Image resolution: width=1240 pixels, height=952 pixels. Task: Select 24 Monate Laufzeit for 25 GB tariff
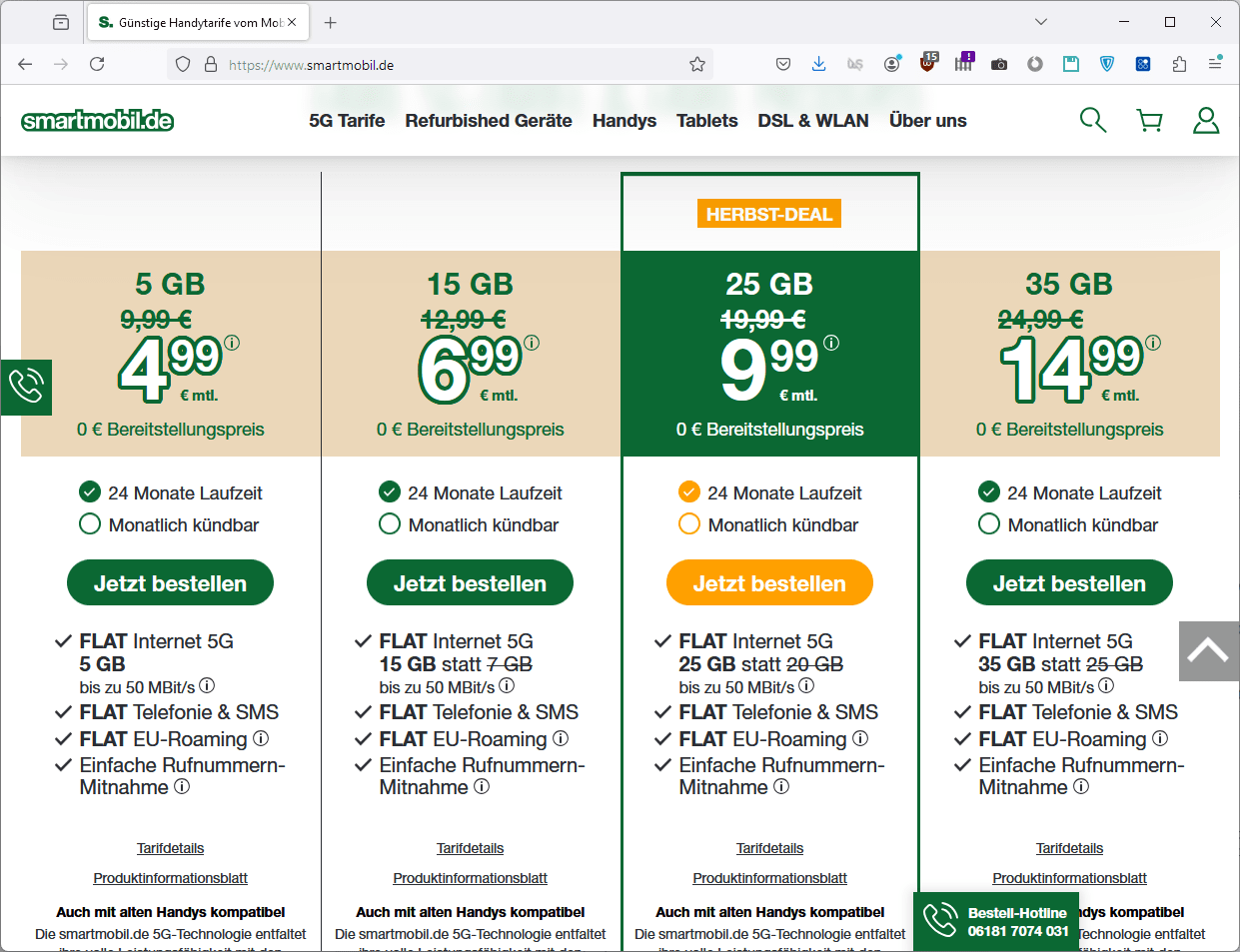click(689, 491)
